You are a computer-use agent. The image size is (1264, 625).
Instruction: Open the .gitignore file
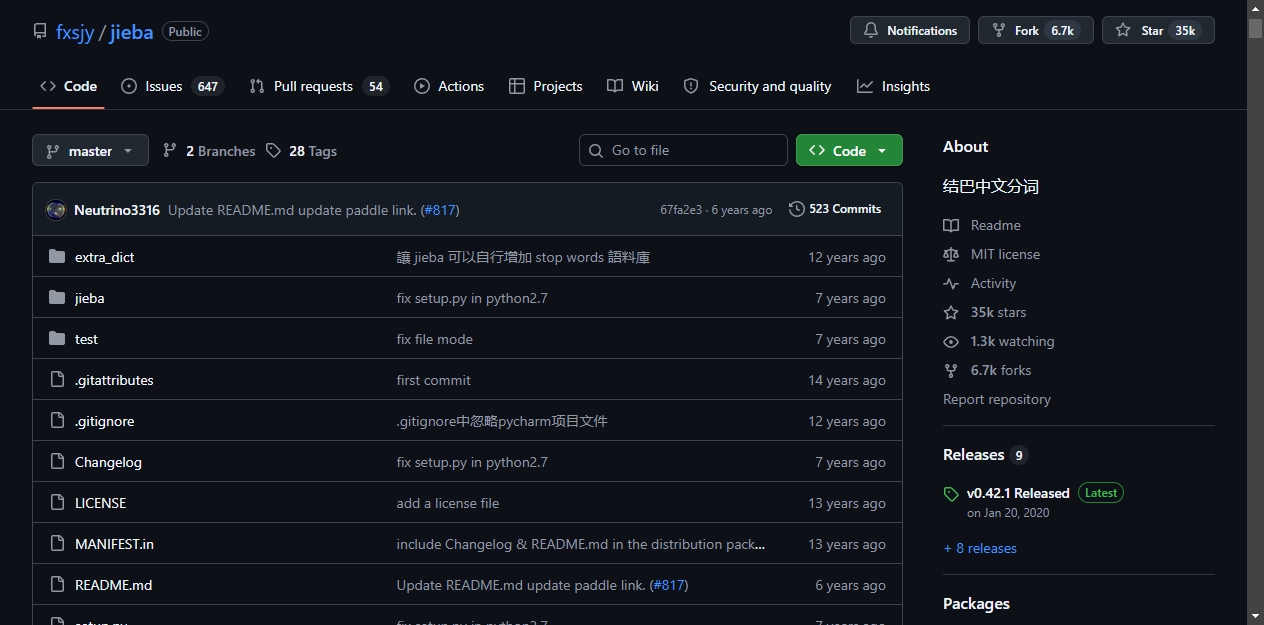coord(104,421)
